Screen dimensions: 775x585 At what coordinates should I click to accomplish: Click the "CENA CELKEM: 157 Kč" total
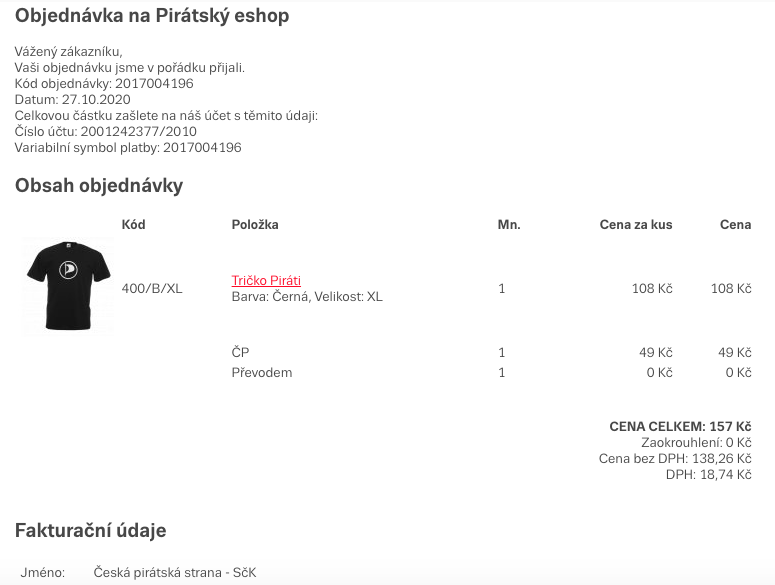[x=680, y=427]
